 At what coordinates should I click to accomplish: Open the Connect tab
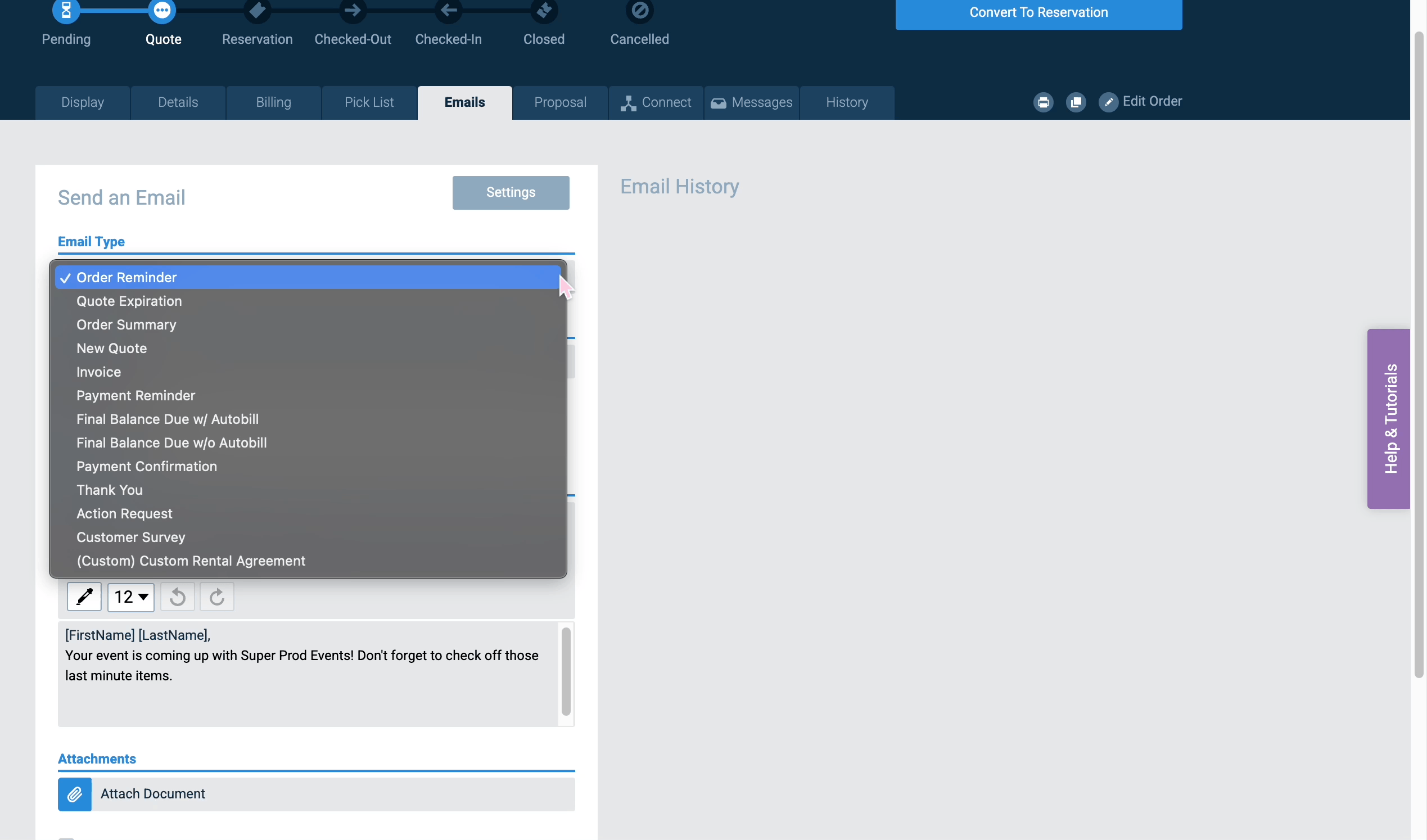[656, 102]
